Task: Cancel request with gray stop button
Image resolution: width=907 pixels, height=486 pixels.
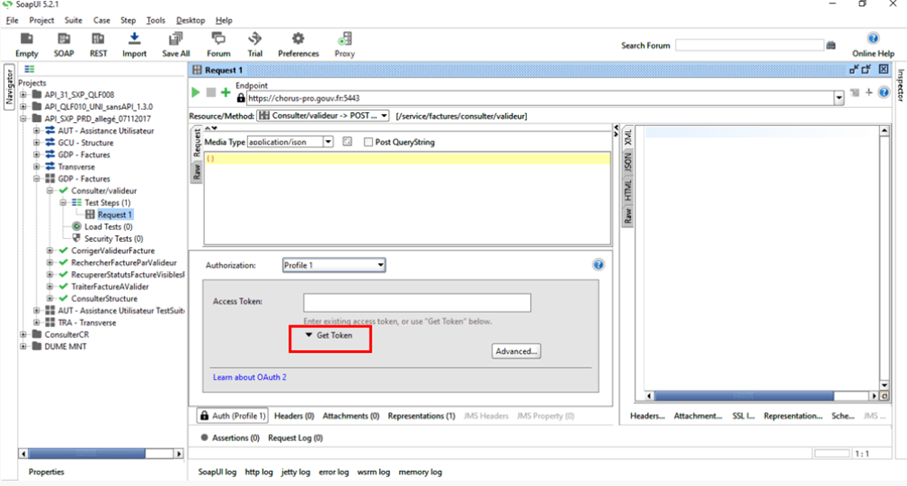Action: pos(211,92)
